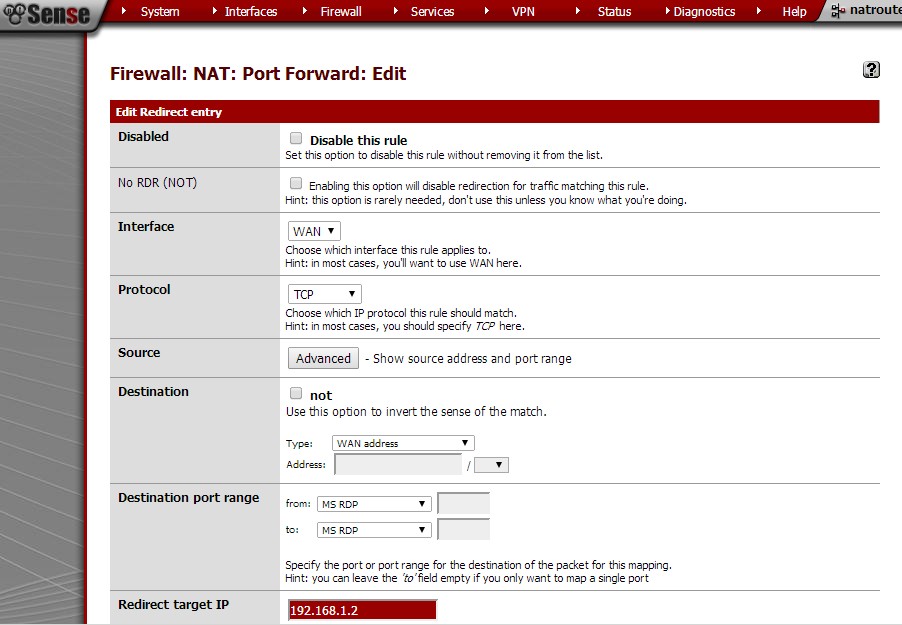Click the custom 'from' port text box
The image size is (902, 625).
(463, 504)
